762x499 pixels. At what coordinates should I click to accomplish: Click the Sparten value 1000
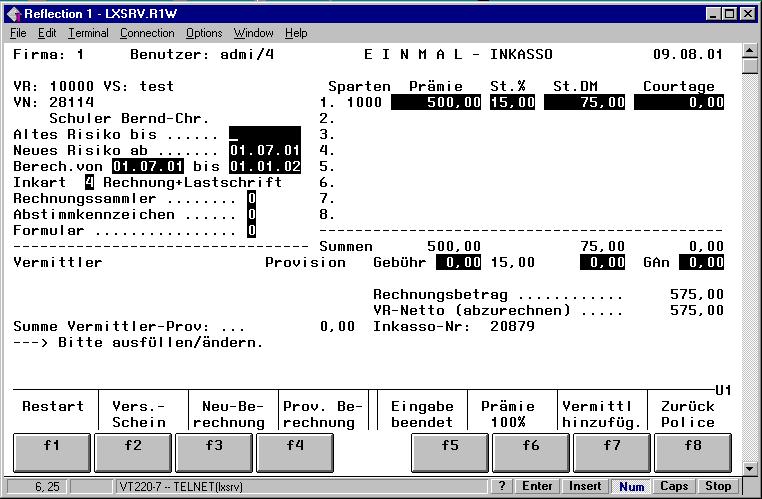364,102
